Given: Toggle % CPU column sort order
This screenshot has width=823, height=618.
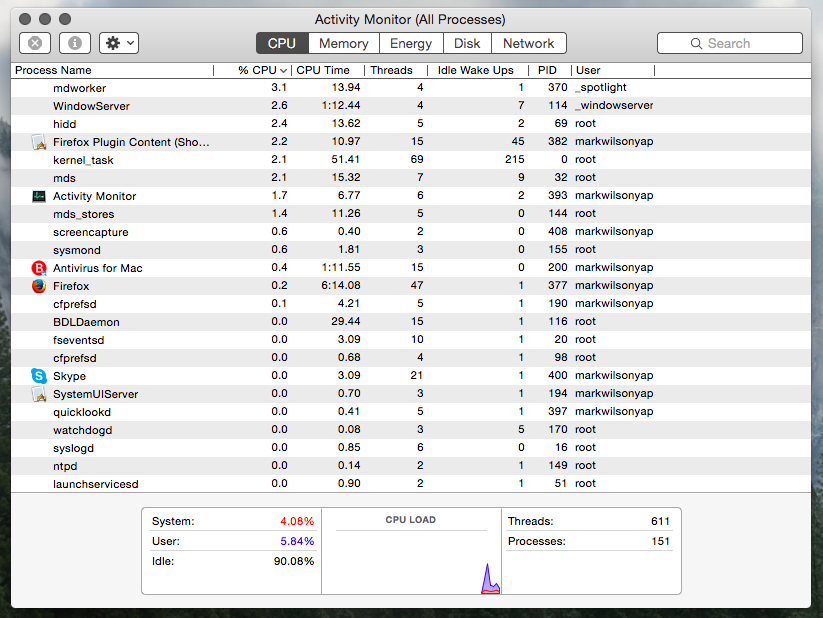Looking at the screenshot, I should tap(253, 70).
